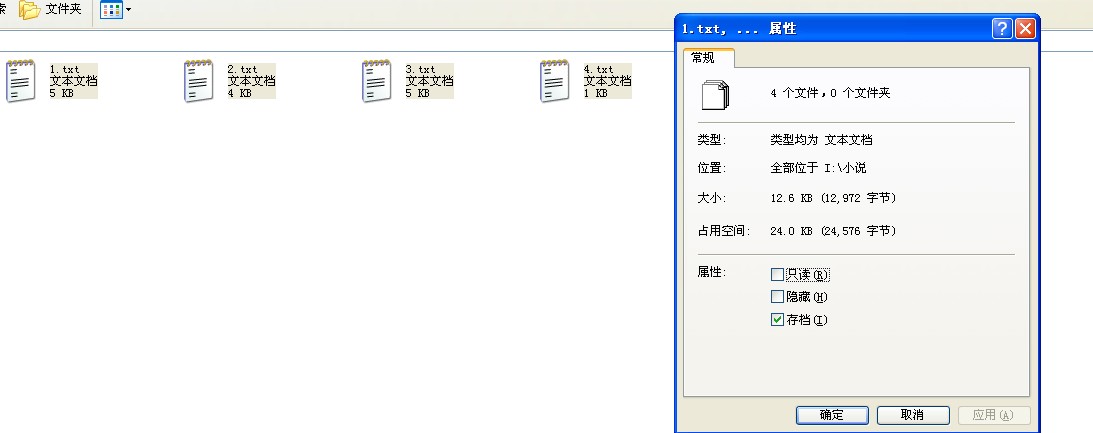Uncheck the 存档 archive checkbox
1093x433 pixels.
tap(777, 320)
